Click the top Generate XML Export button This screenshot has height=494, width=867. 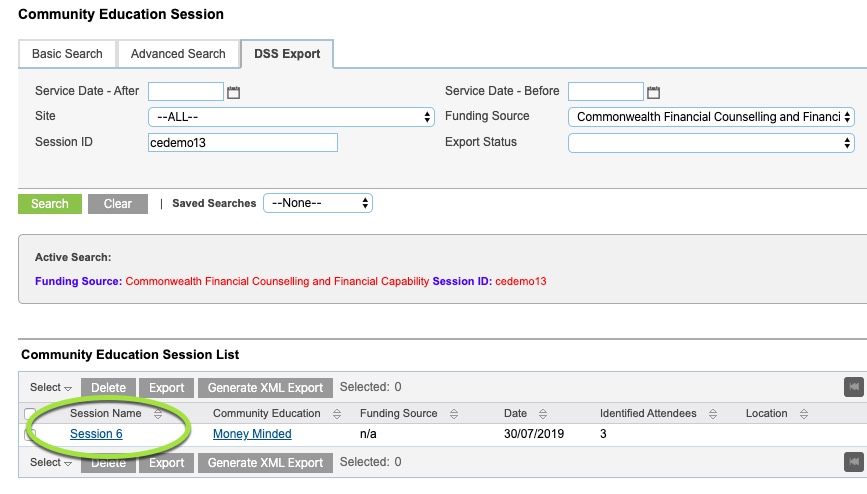pyautogui.click(x=265, y=388)
